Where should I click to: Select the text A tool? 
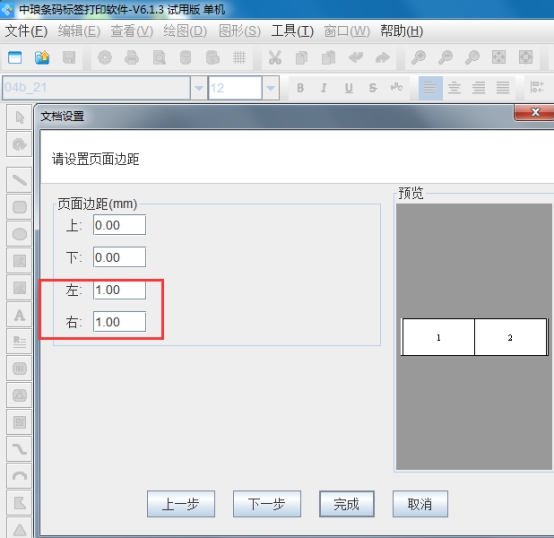pos(19,315)
